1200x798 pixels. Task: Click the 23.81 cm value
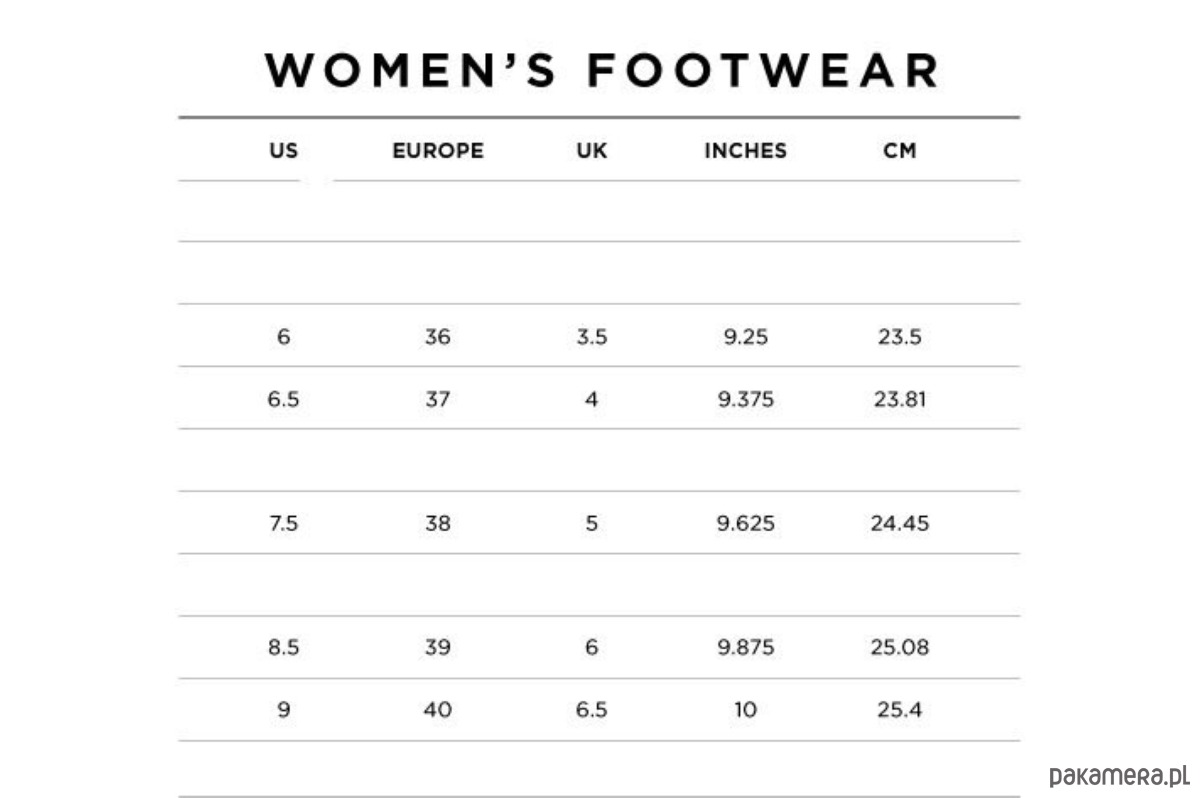900,399
